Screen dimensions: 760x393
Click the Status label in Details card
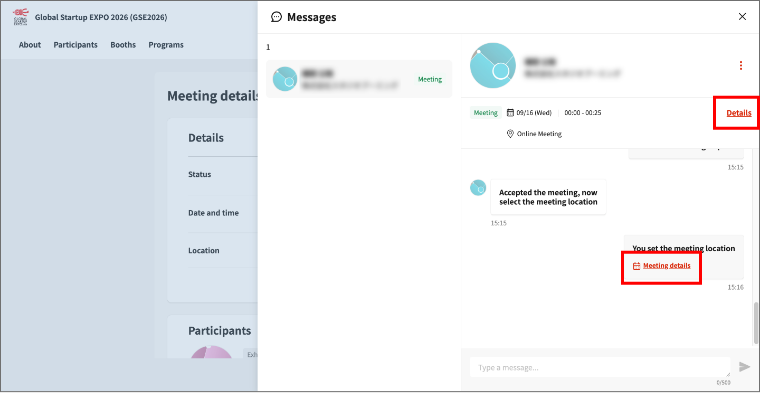[200, 174]
